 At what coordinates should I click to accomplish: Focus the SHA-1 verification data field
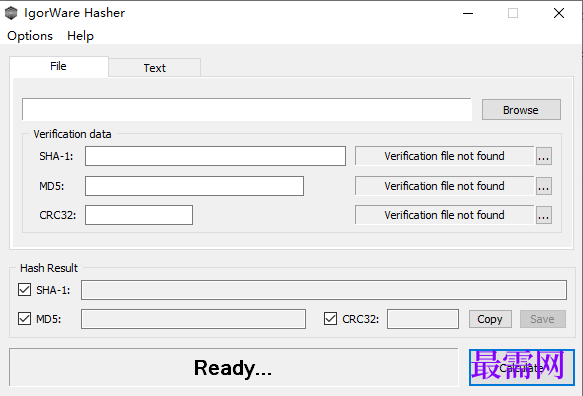[215, 156]
